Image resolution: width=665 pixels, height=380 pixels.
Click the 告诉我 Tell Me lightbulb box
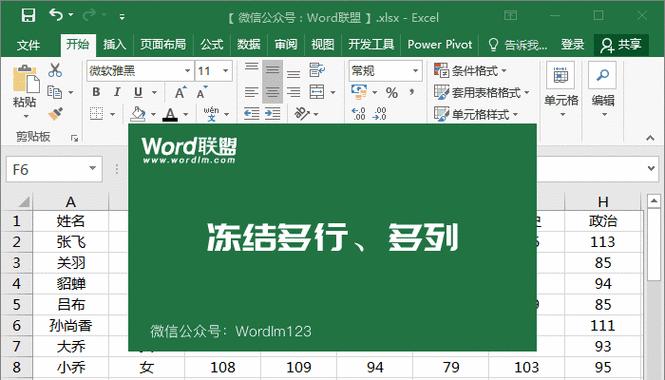tap(518, 45)
